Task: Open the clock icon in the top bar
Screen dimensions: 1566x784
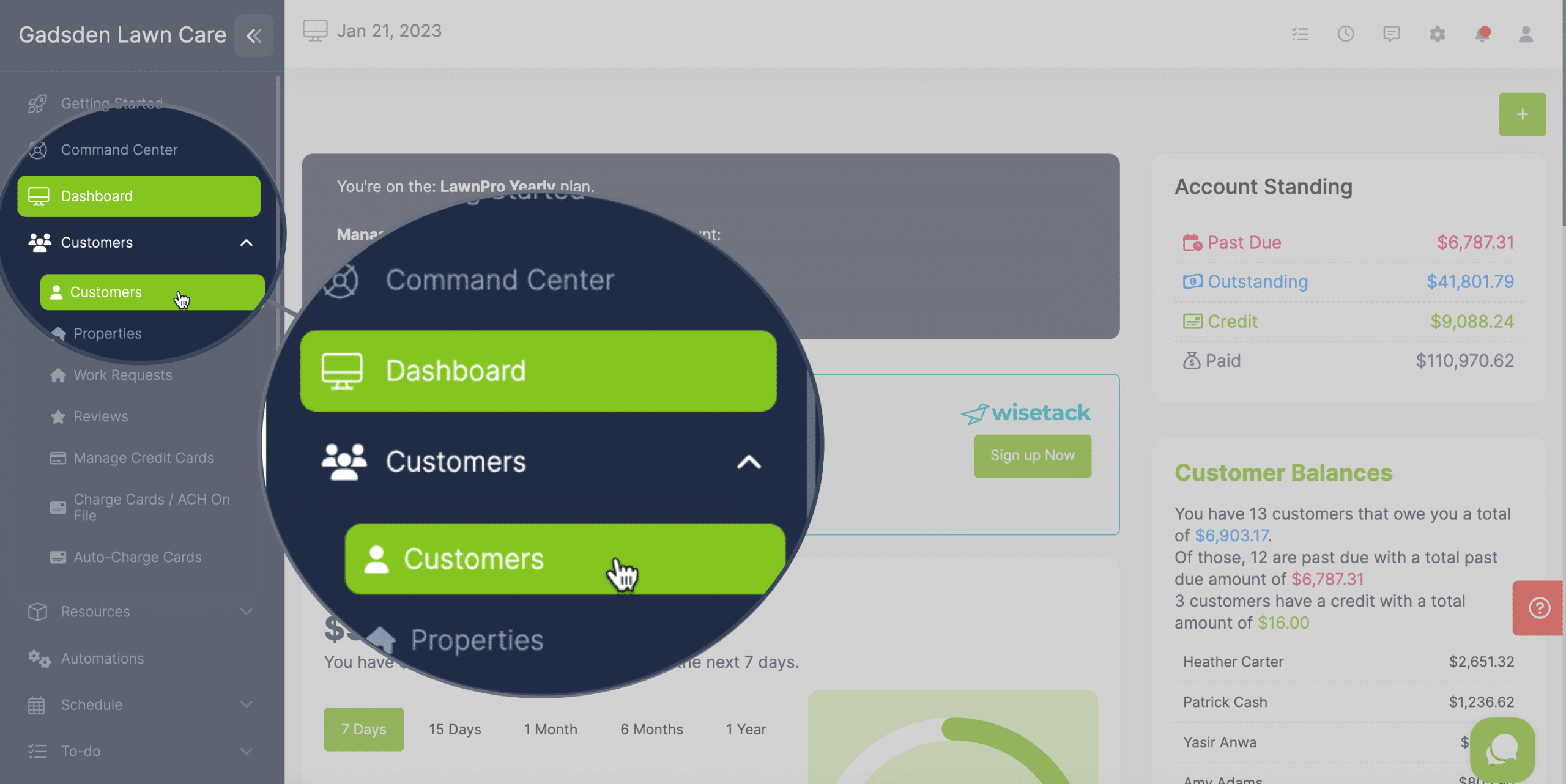Action: click(x=1346, y=34)
